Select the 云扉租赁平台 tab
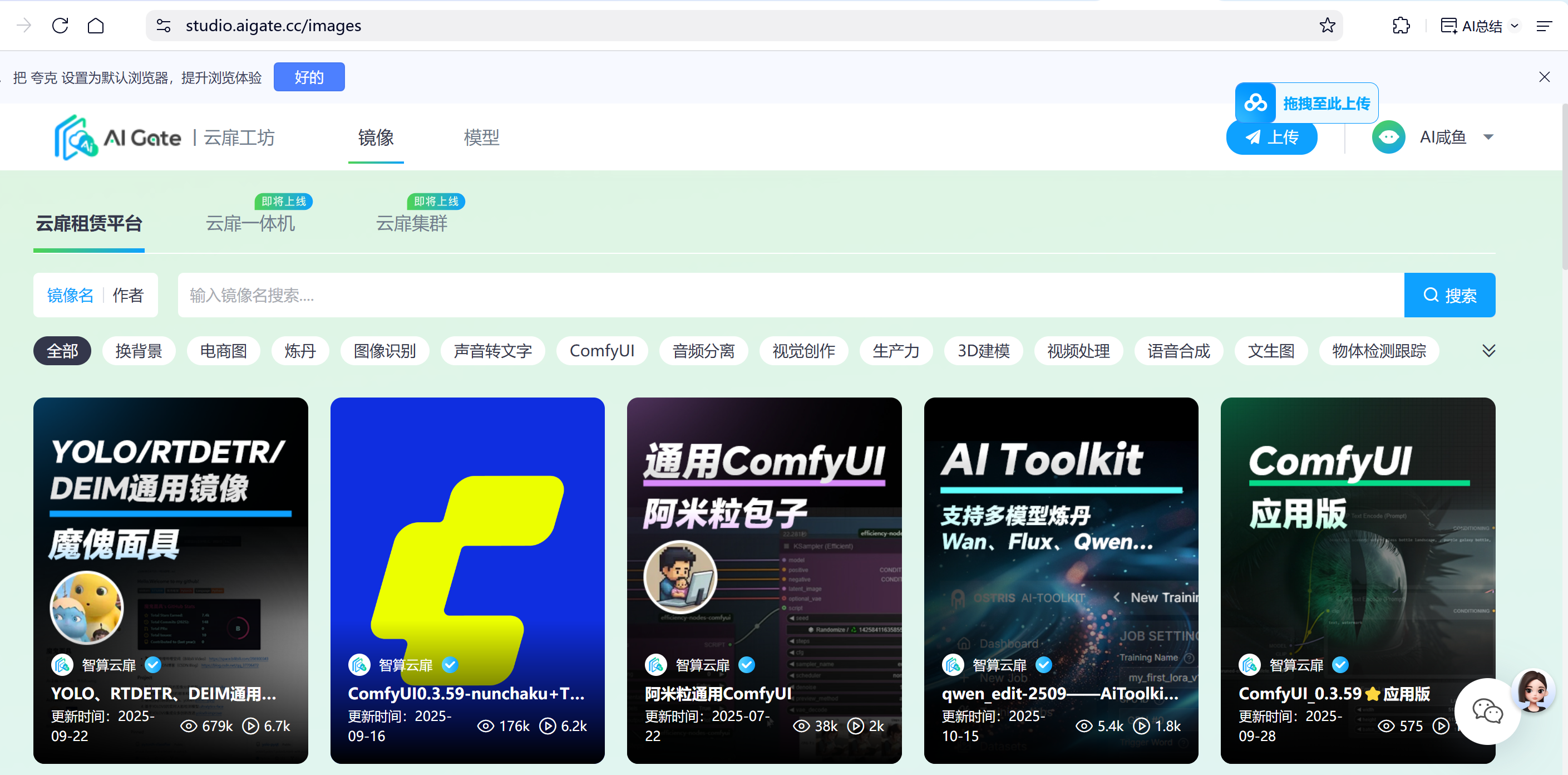The width and height of the screenshot is (1568, 775). pos(89,224)
